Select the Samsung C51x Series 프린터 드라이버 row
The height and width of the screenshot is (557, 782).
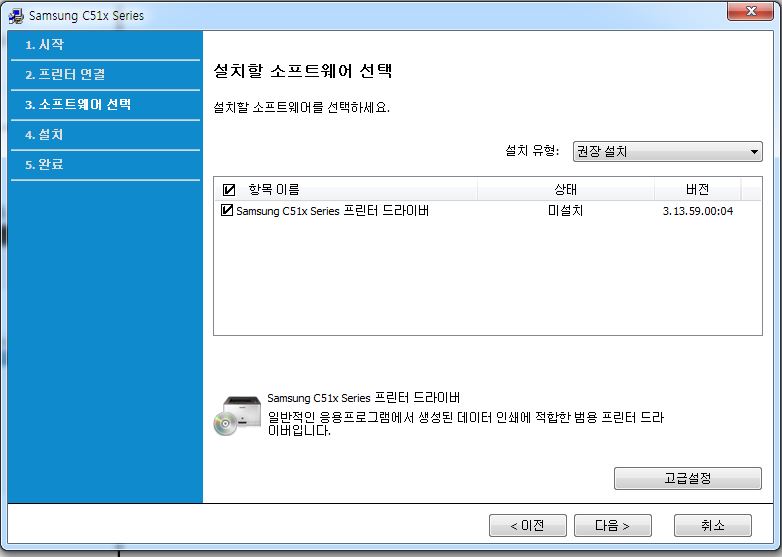click(x=488, y=210)
